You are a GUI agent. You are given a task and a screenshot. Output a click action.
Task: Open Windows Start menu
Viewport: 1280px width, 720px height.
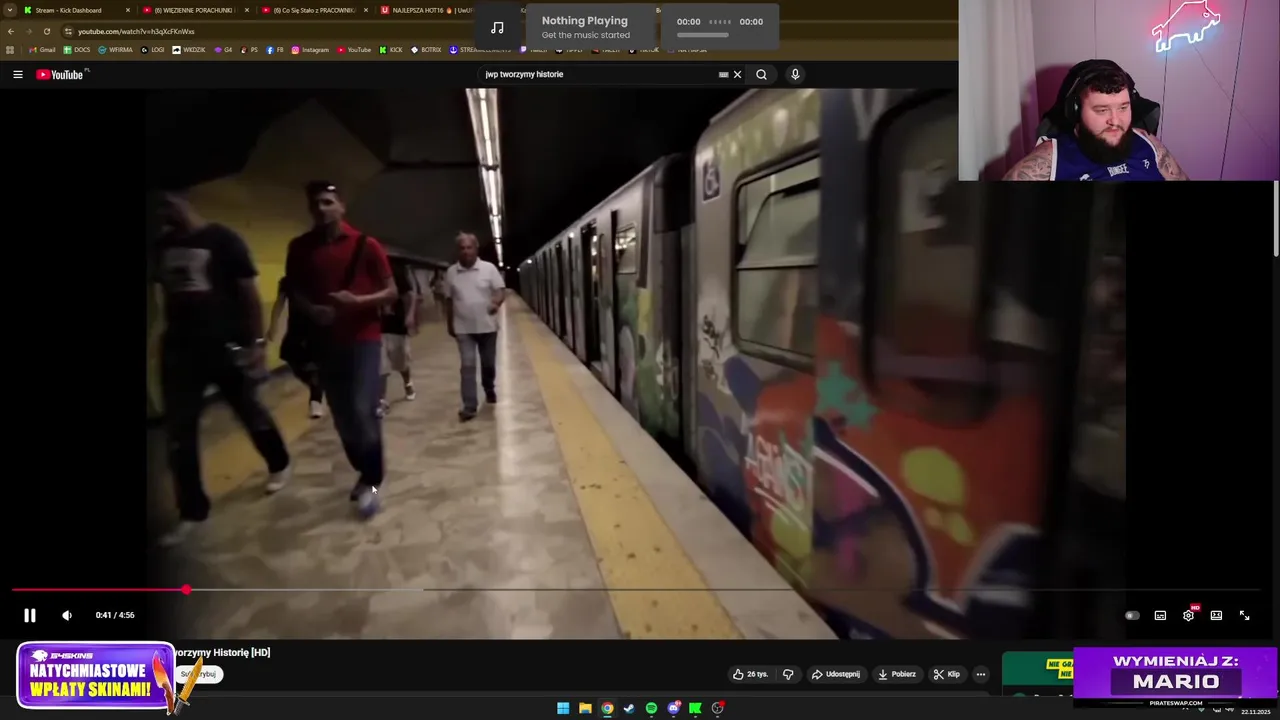563,708
